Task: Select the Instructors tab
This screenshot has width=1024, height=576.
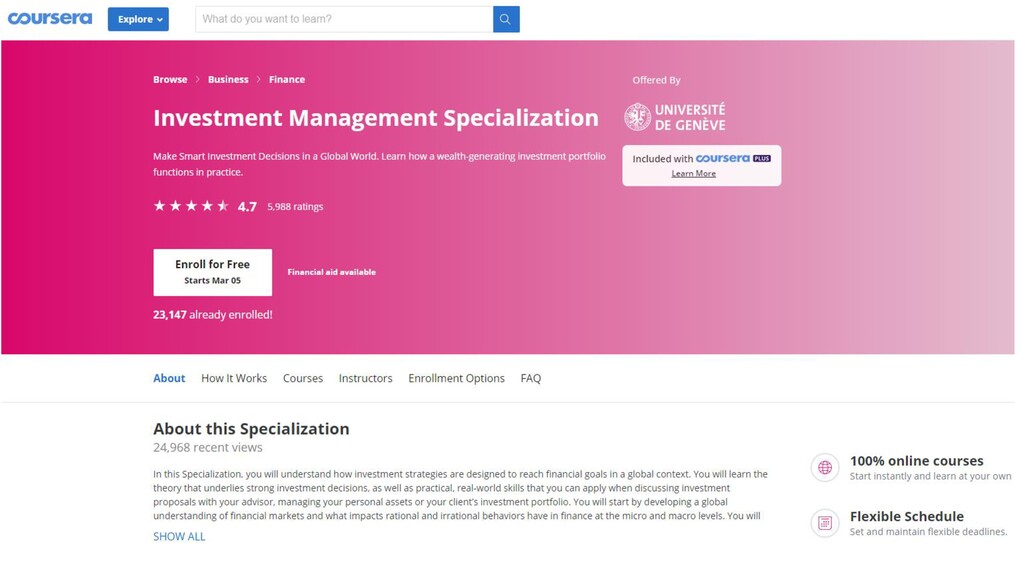Action: [x=366, y=378]
